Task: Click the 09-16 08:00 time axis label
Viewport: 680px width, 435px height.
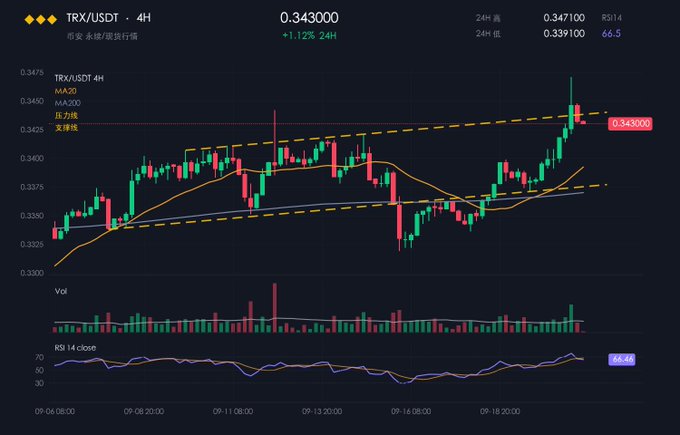Action: point(411,411)
